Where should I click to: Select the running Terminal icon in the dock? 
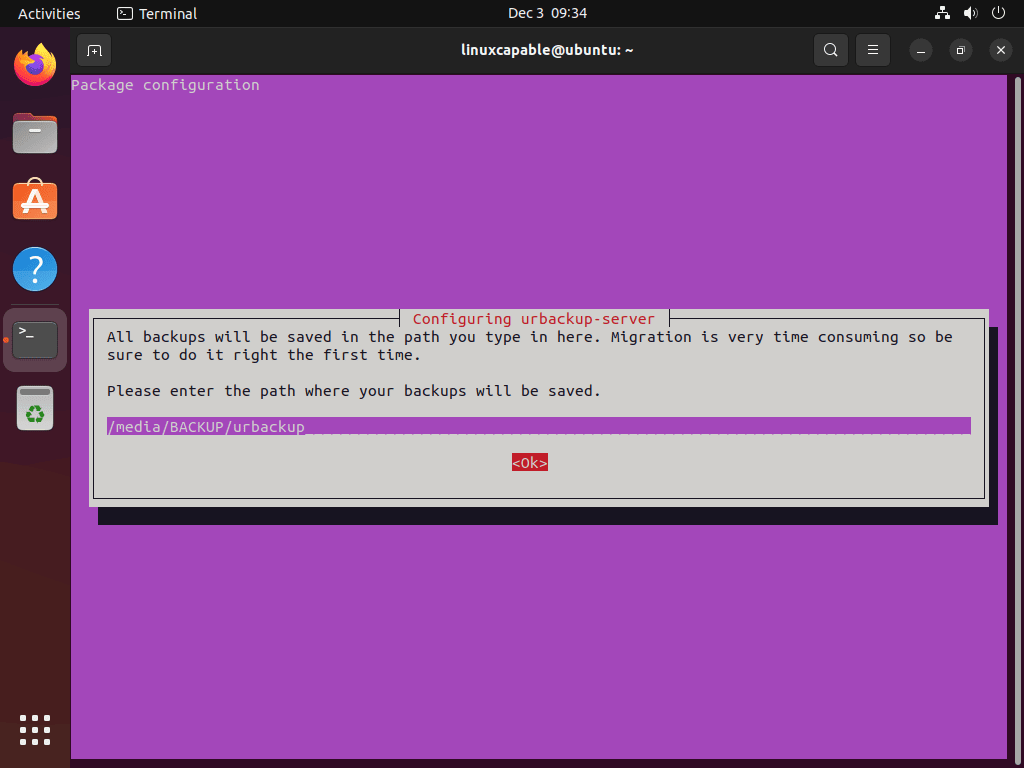35,338
